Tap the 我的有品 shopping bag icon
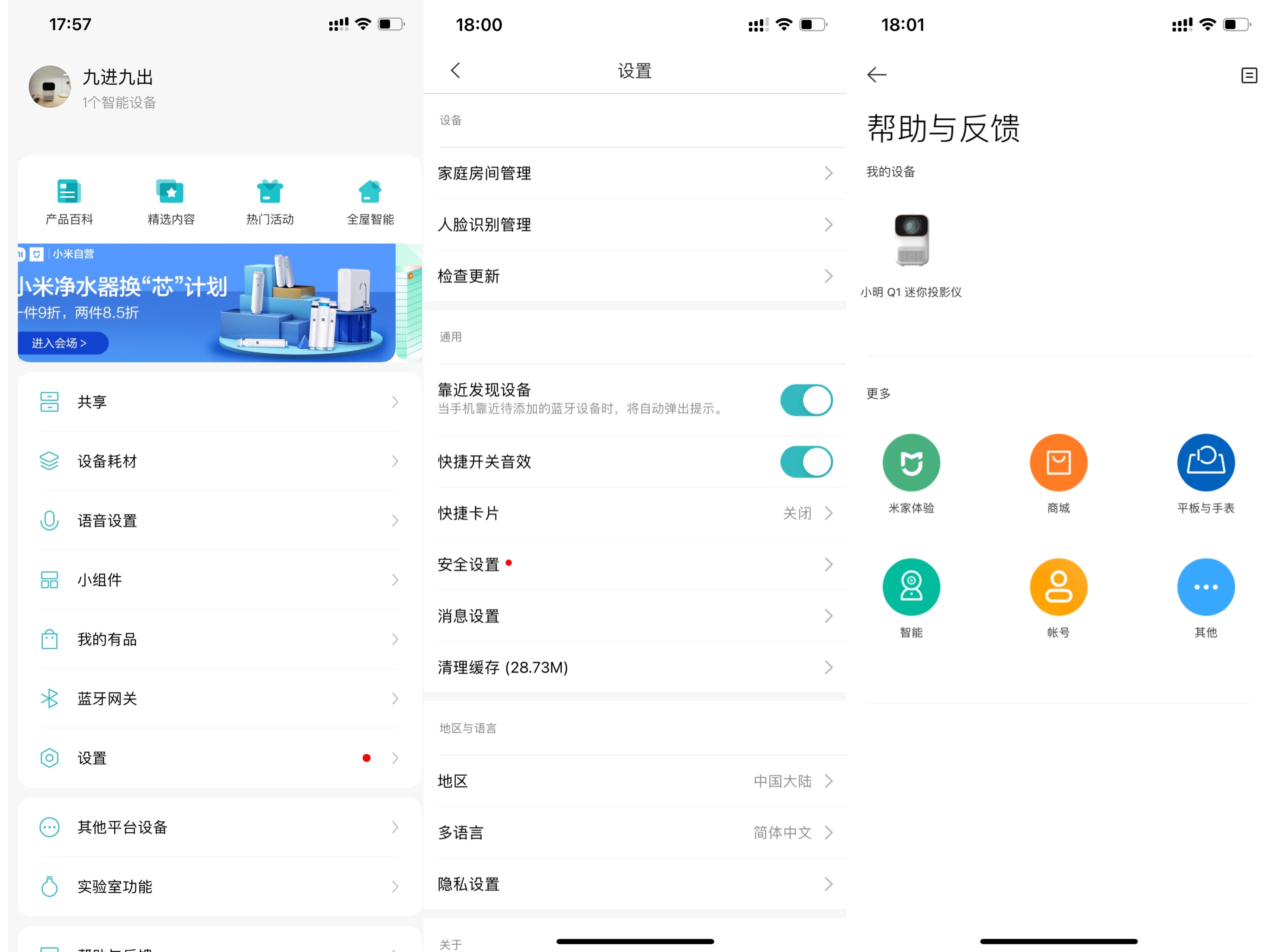 tap(49, 639)
